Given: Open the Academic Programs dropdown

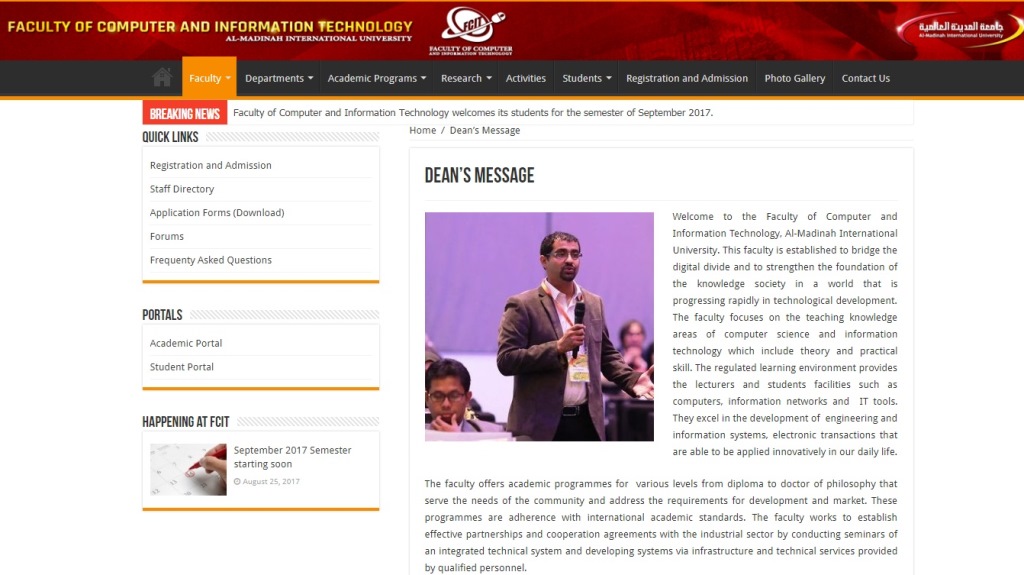Looking at the screenshot, I should pos(376,78).
